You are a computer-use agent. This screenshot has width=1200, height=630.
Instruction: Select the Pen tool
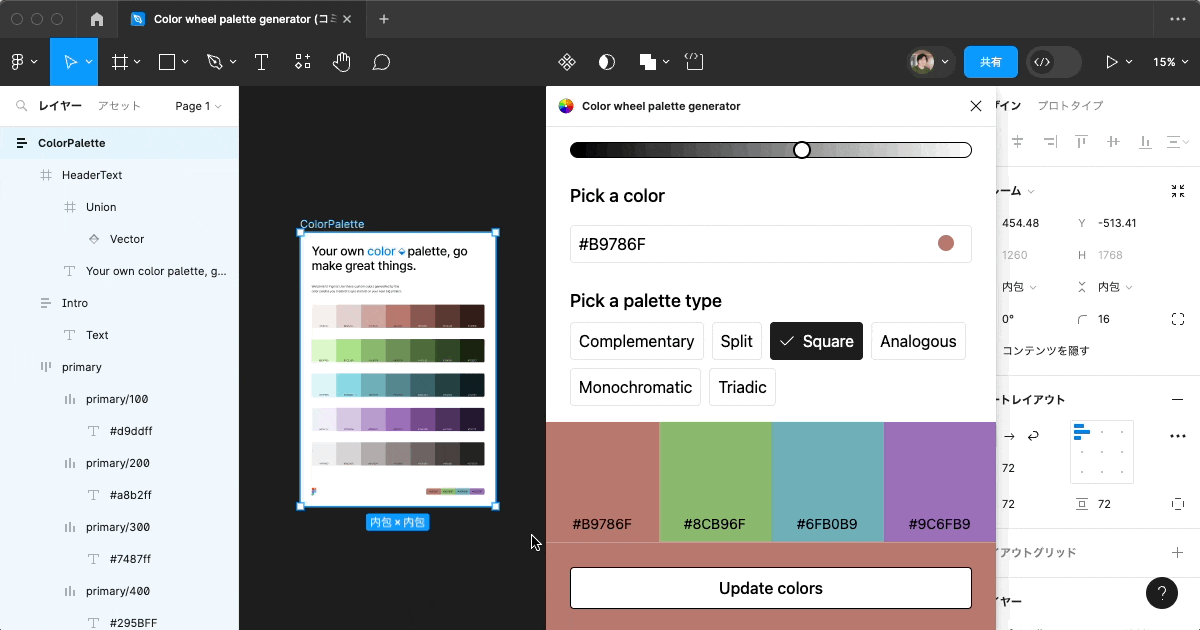click(x=215, y=61)
